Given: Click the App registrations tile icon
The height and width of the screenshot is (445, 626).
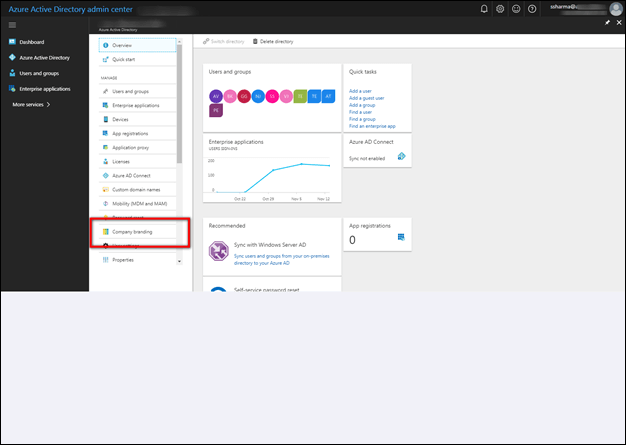Looking at the screenshot, I should 401,237.
